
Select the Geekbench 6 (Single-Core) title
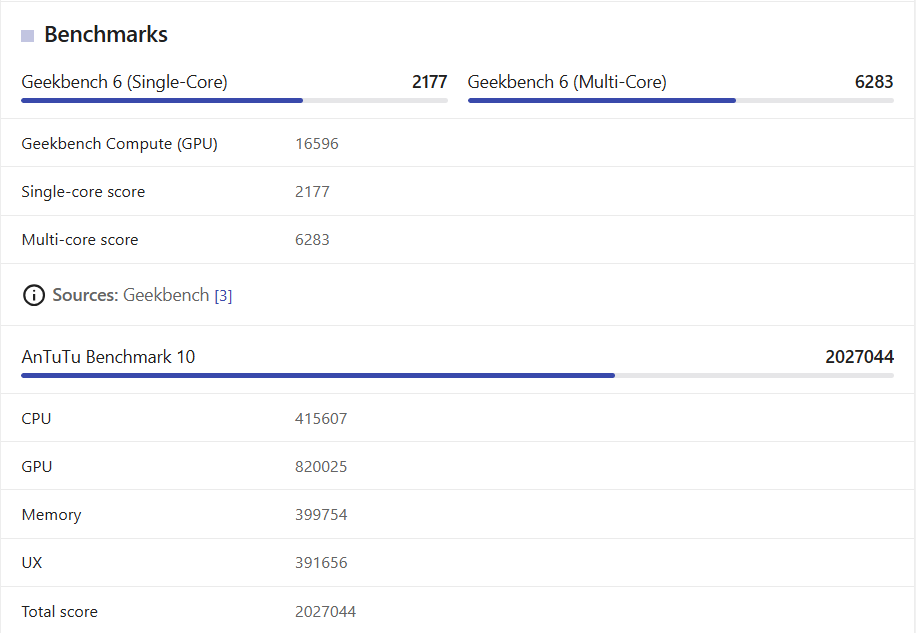click(x=124, y=82)
